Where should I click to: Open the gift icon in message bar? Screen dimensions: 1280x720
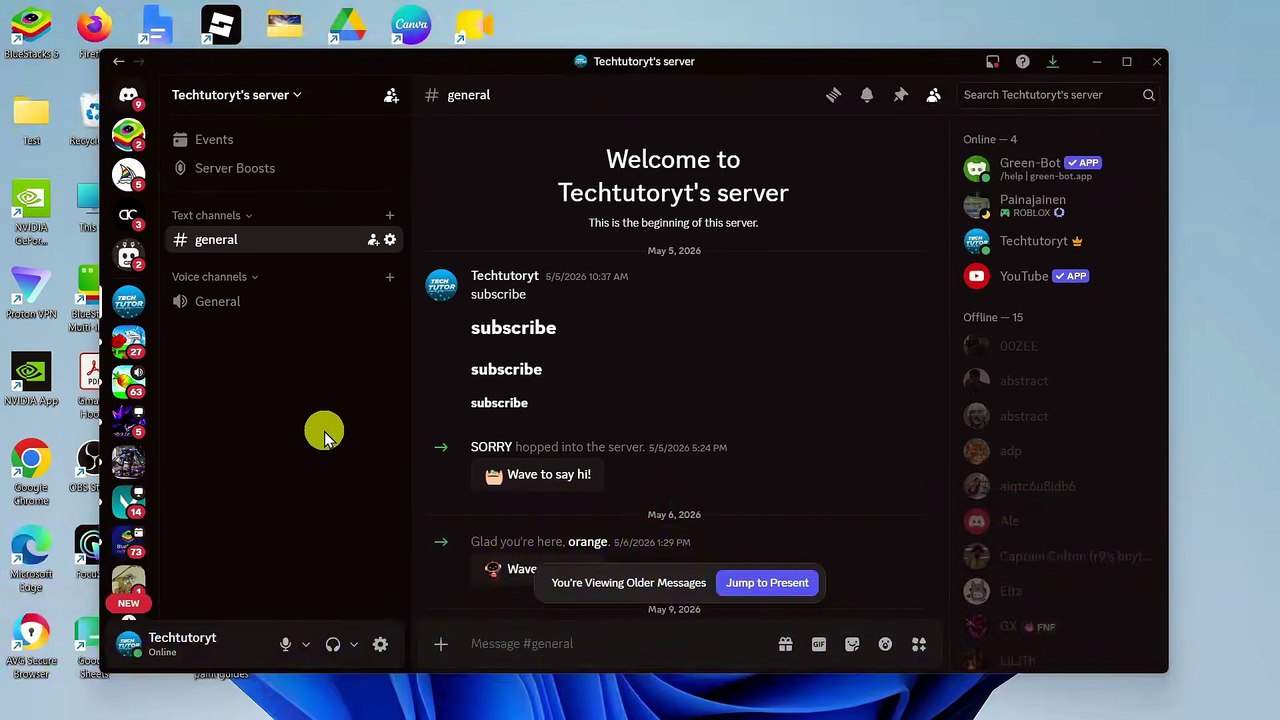pyautogui.click(x=786, y=645)
